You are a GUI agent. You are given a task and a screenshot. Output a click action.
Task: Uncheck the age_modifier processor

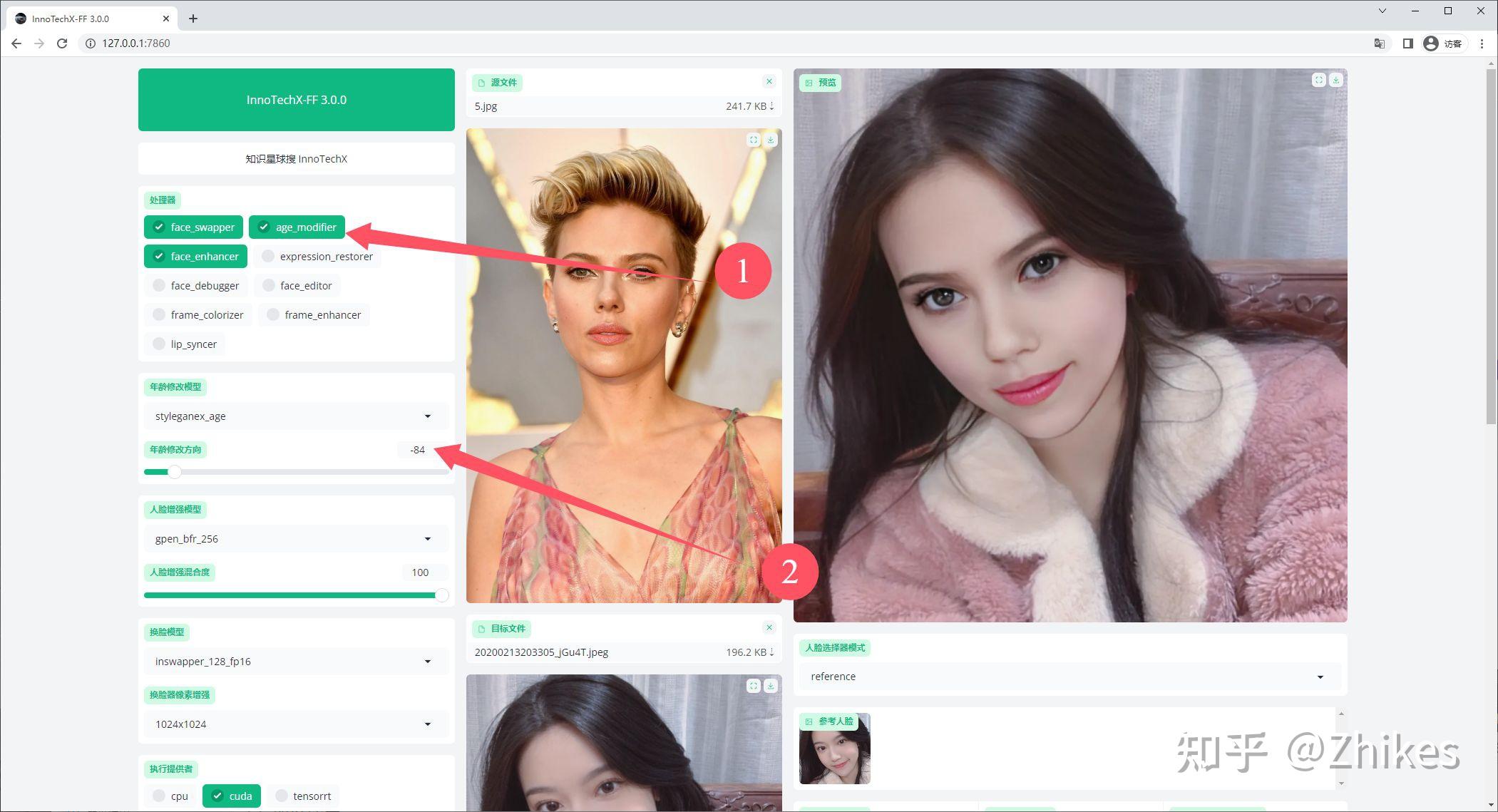(297, 227)
